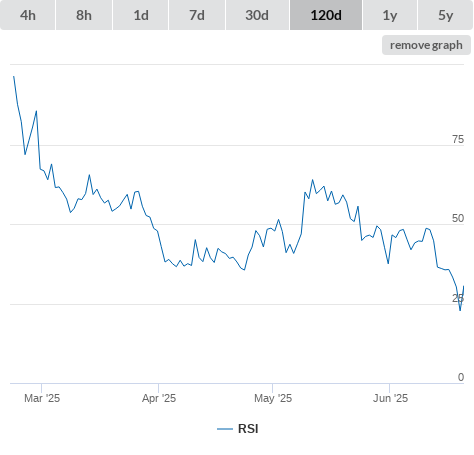Click the Jun '25 axis label
Viewport: 474px width, 455px height.
click(x=390, y=398)
